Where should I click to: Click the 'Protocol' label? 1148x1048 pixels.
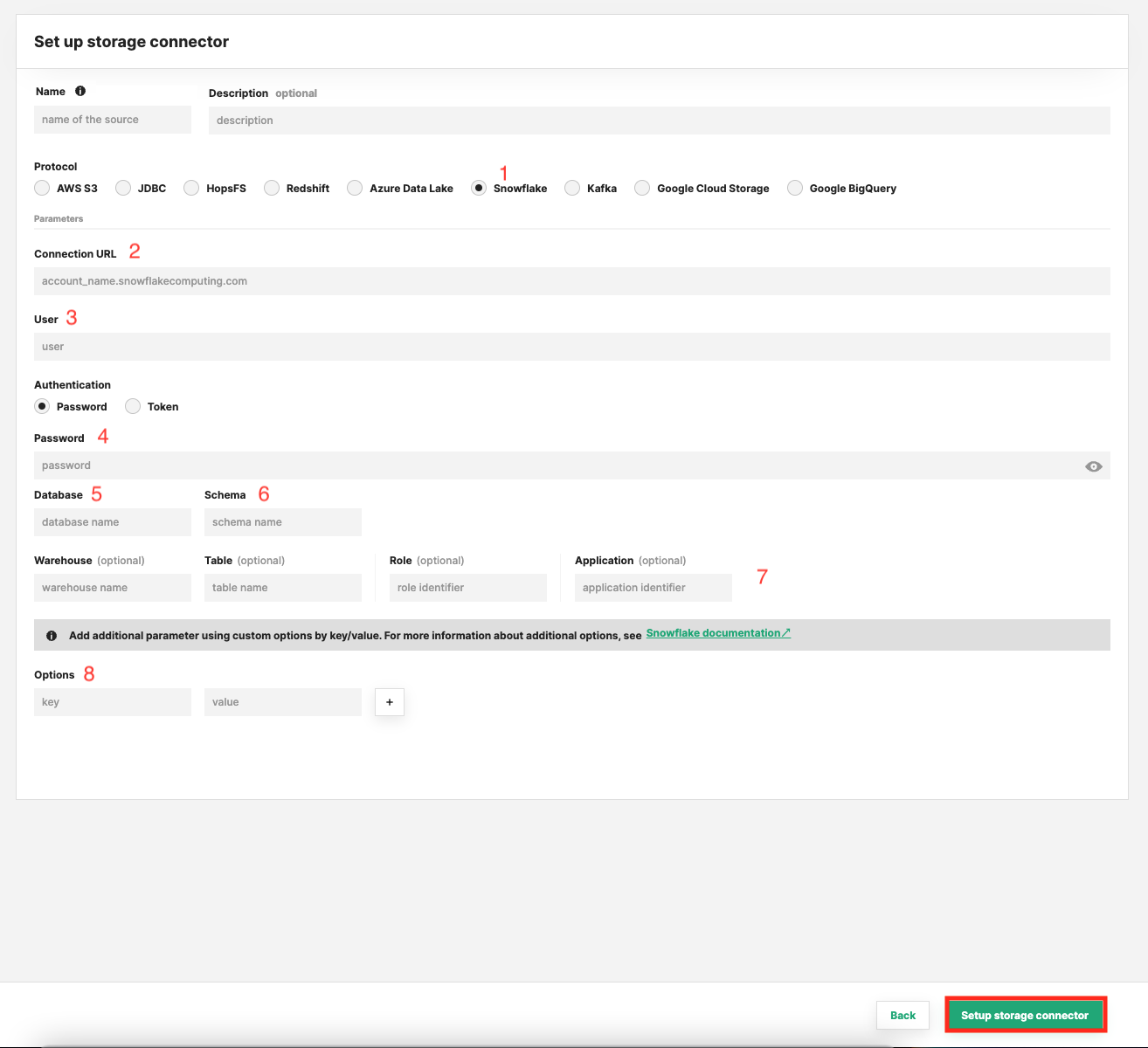click(56, 167)
